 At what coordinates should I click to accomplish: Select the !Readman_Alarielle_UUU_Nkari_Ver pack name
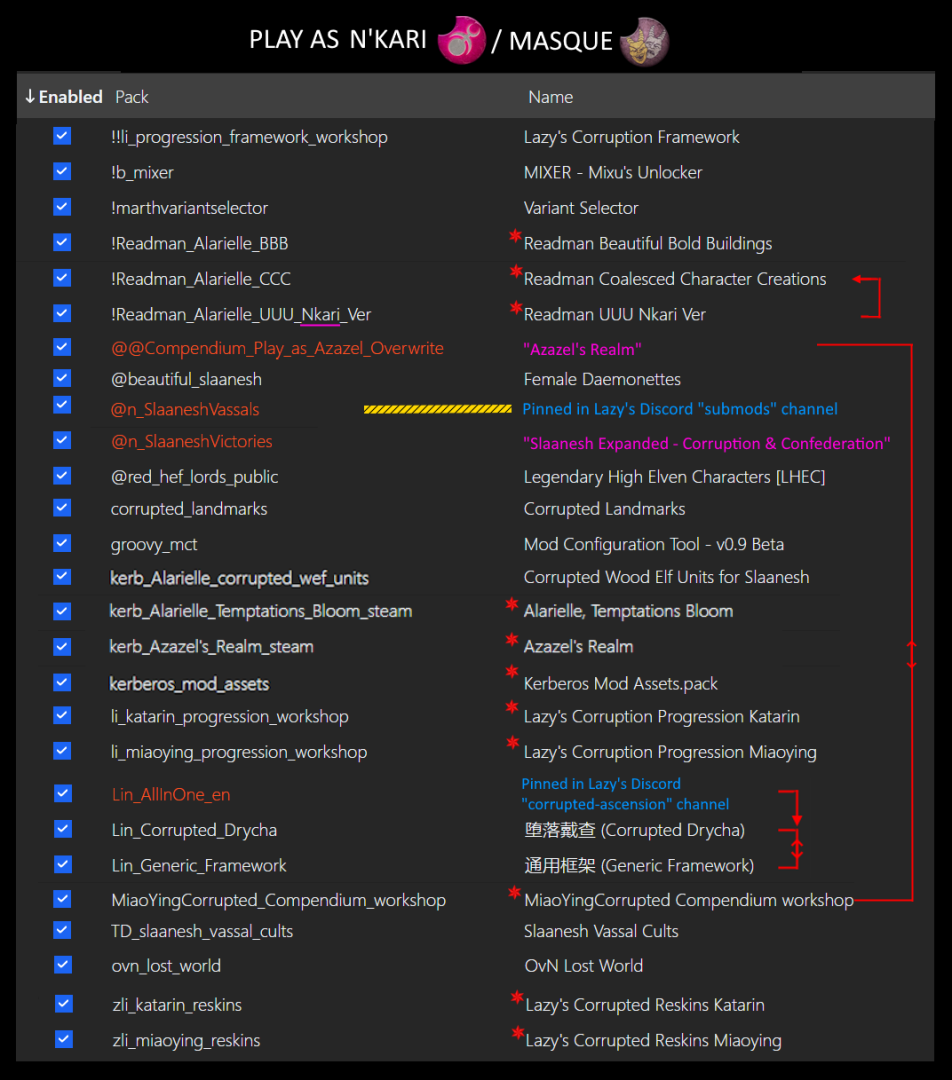point(240,315)
